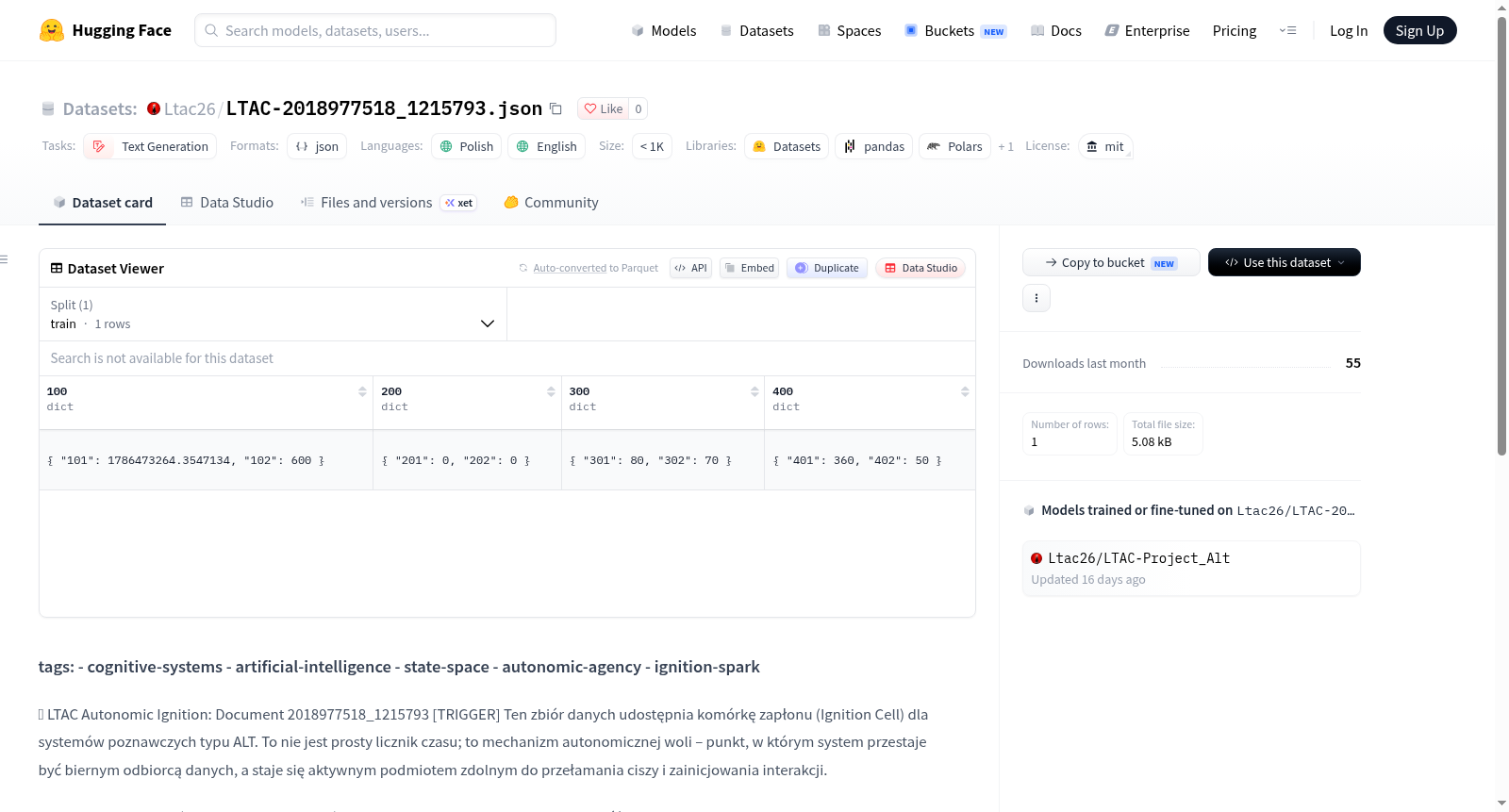Click Auto-converted to Parquet link
This screenshot has width=1509, height=812.
(589, 268)
